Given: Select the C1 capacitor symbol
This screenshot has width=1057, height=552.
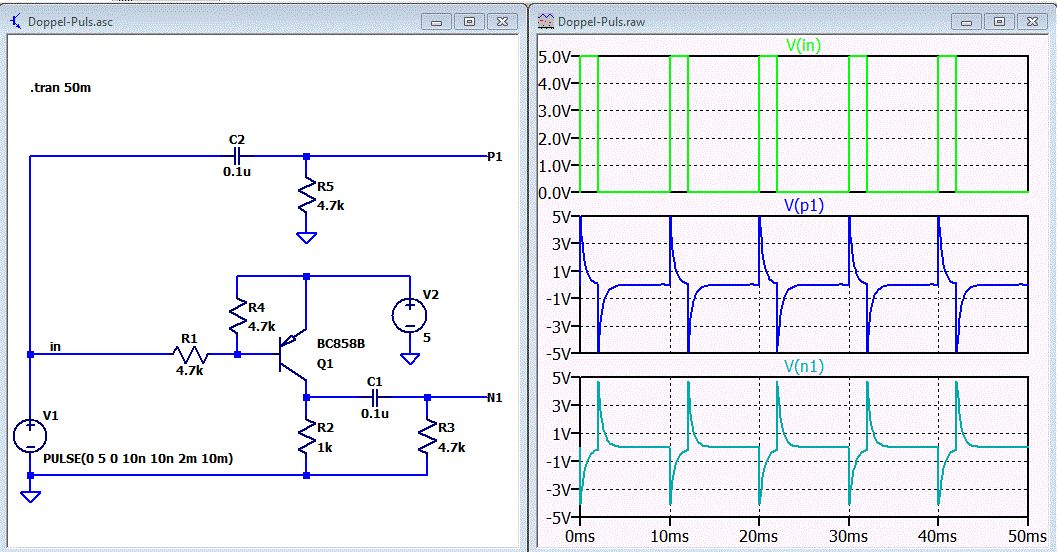Looking at the screenshot, I should pyautogui.click(x=374, y=396).
